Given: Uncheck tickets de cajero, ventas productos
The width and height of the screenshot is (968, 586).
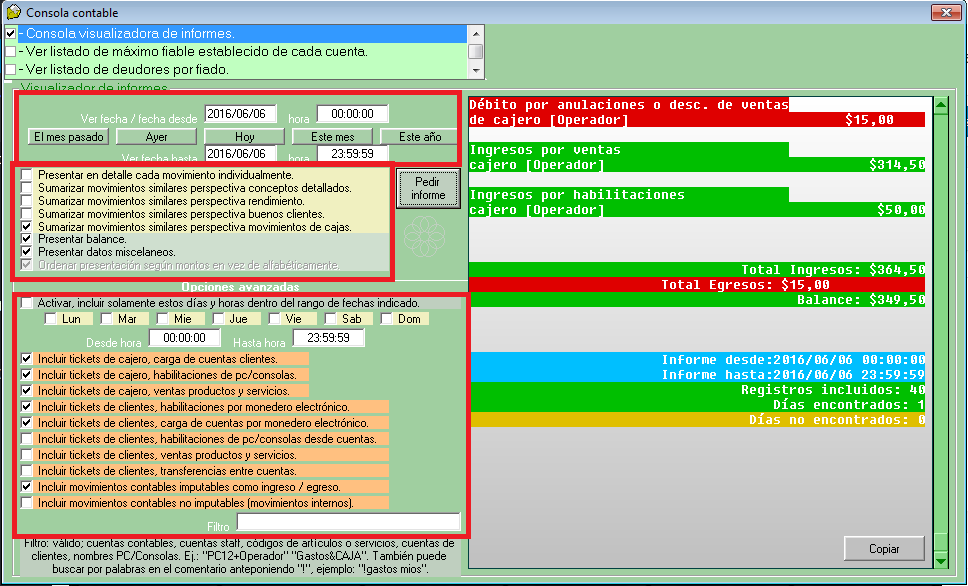Looking at the screenshot, I should pyautogui.click(x=27, y=391).
